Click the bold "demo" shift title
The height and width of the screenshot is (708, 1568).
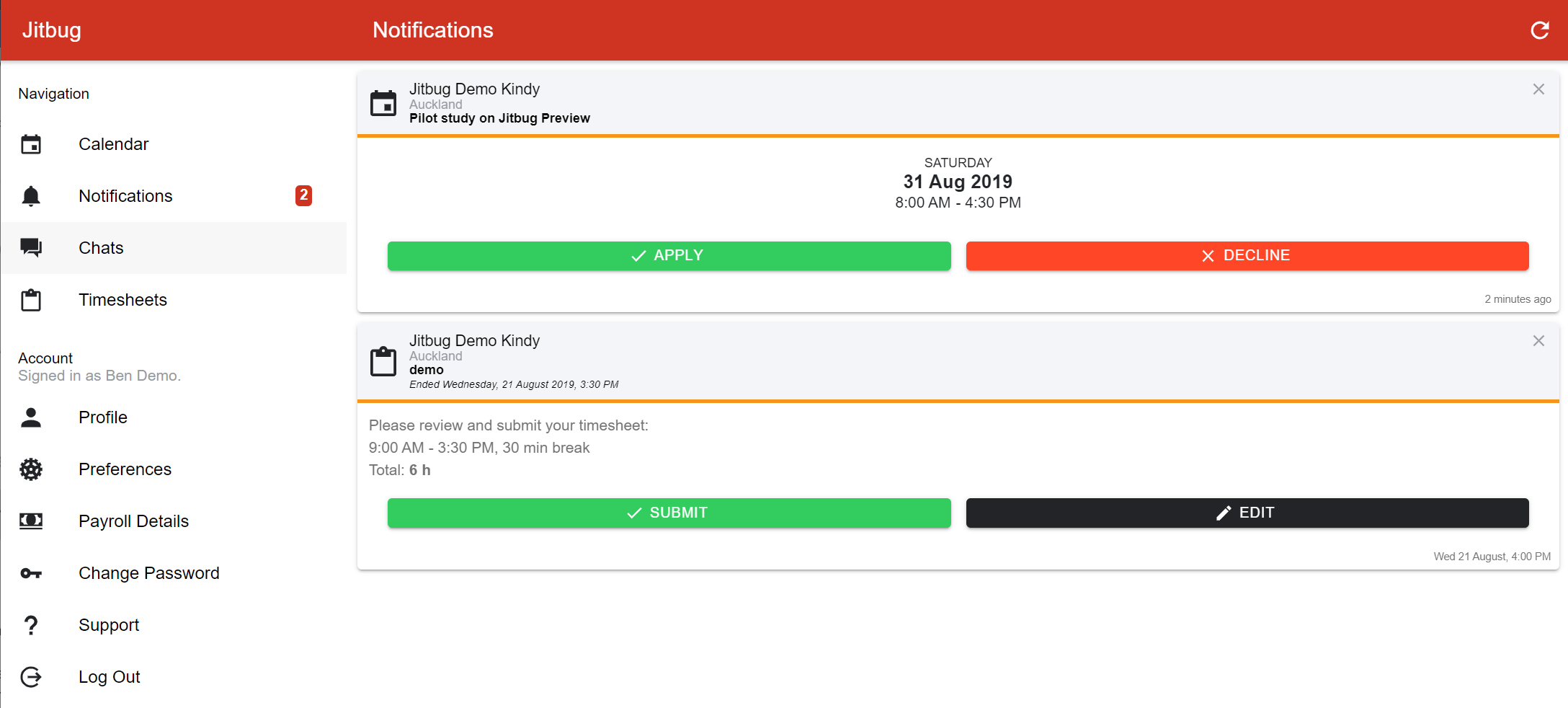[x=427, y=370]
